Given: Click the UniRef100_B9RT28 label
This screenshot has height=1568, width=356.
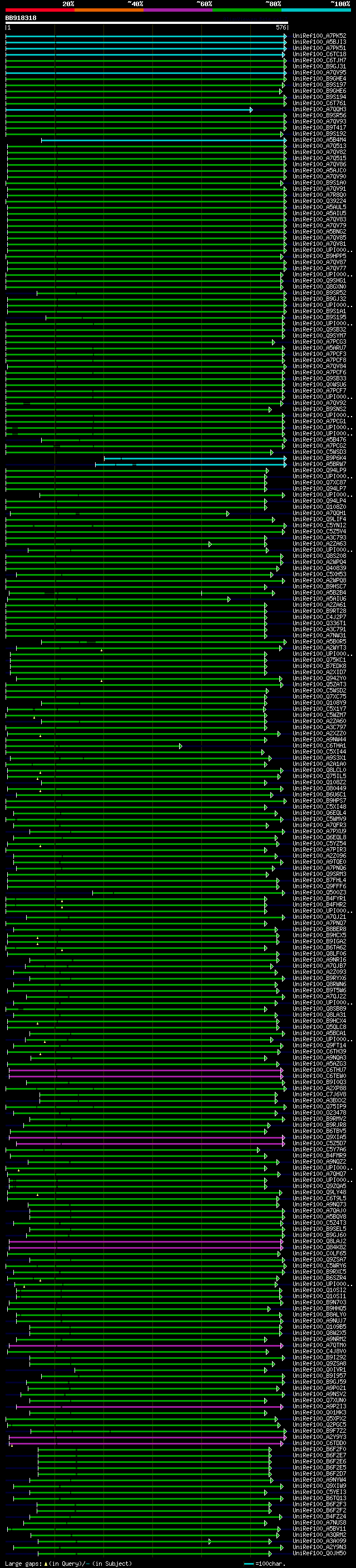Looking at the screenshot, I should click(319, 611).
